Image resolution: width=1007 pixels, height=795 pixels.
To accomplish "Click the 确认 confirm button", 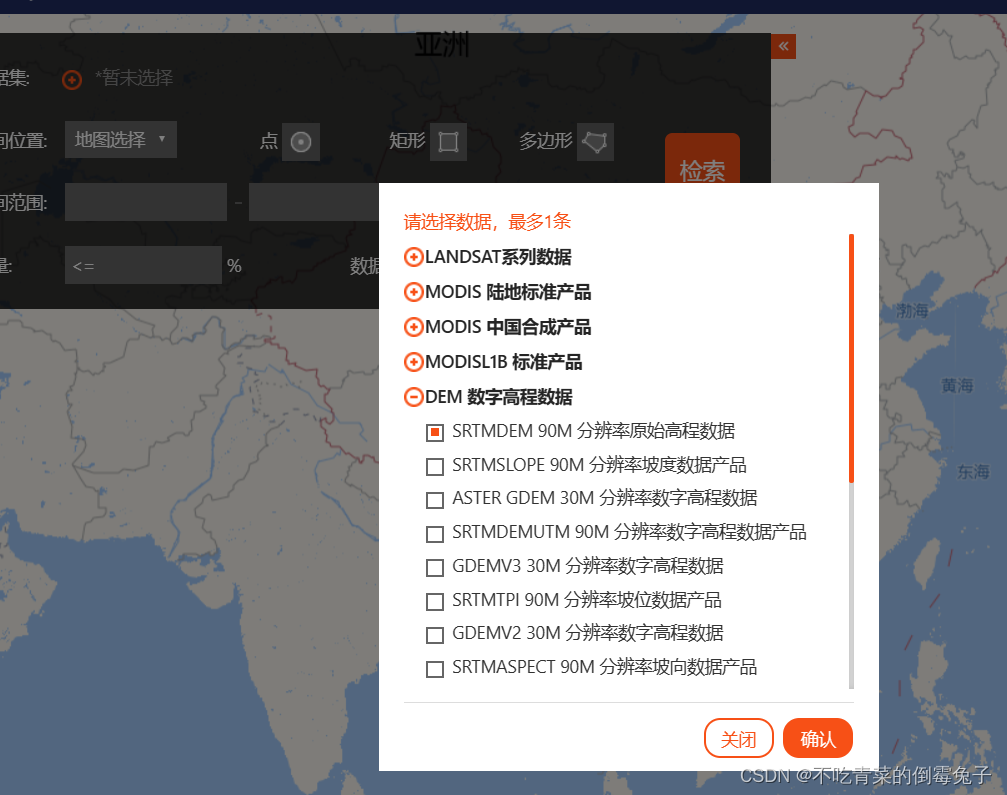I will click(817, 738).
